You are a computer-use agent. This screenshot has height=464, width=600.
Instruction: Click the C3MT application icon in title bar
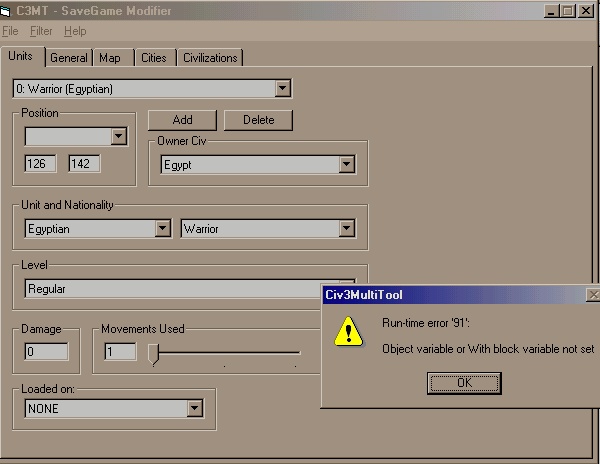pos(7,11)
